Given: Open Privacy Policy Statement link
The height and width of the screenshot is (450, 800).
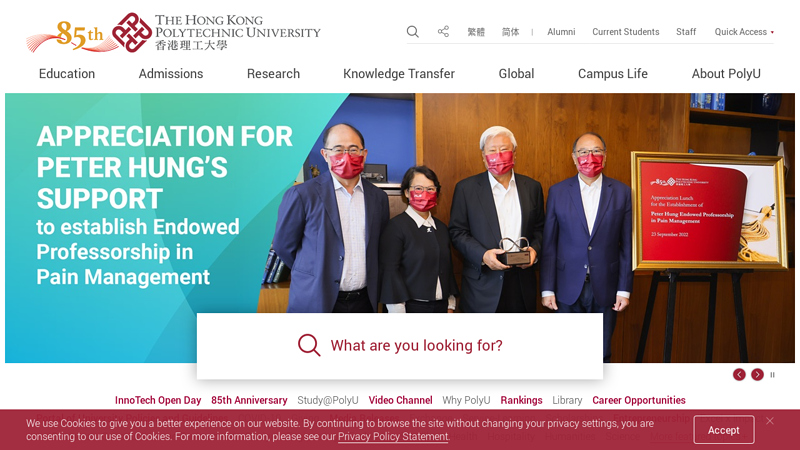Looking at the screenshot, I should tap(393, 437).
